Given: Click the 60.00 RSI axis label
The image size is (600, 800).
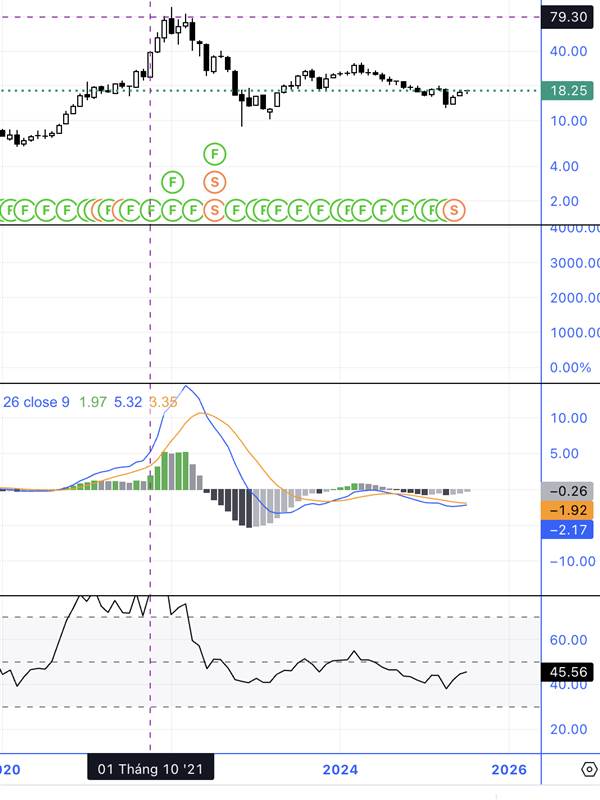Looking at the screenshot, I should click(568, 640).
